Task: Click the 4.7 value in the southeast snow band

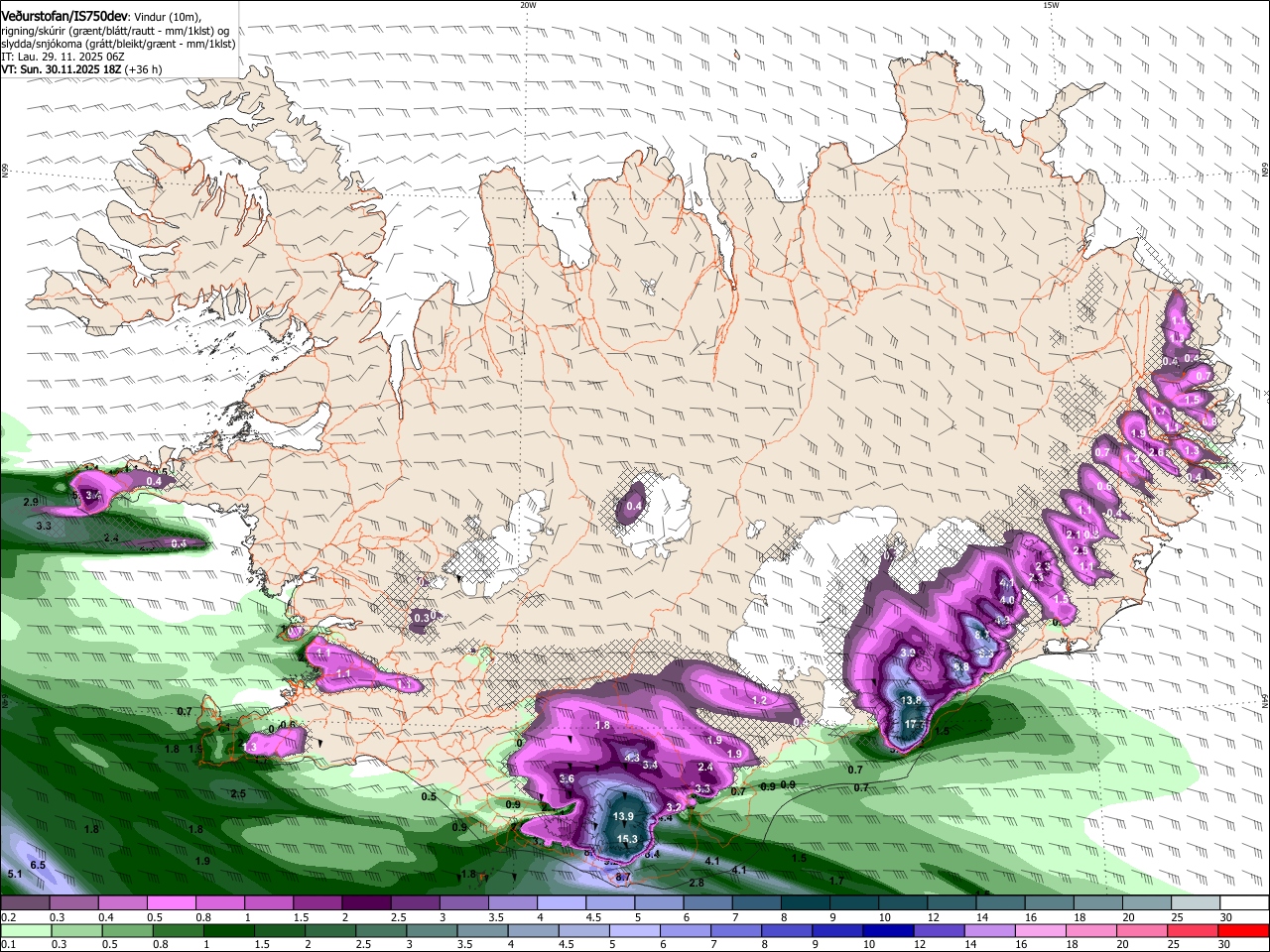Action: [1006, 583]
